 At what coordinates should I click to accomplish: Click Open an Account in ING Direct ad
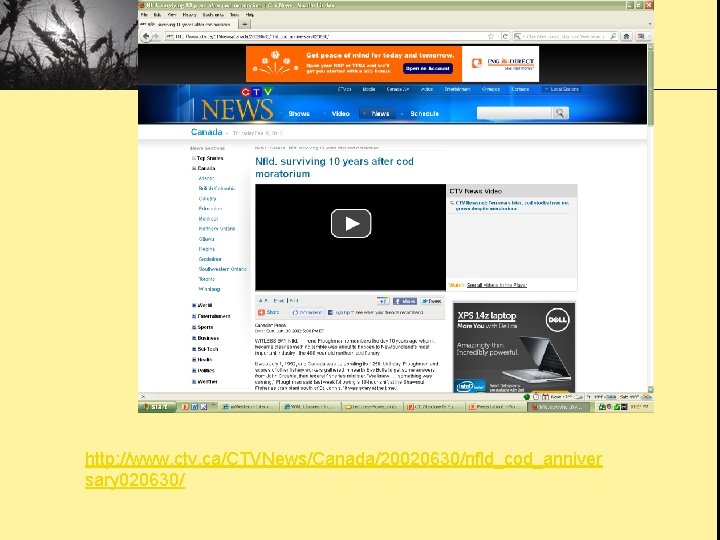tap(428, 68)
